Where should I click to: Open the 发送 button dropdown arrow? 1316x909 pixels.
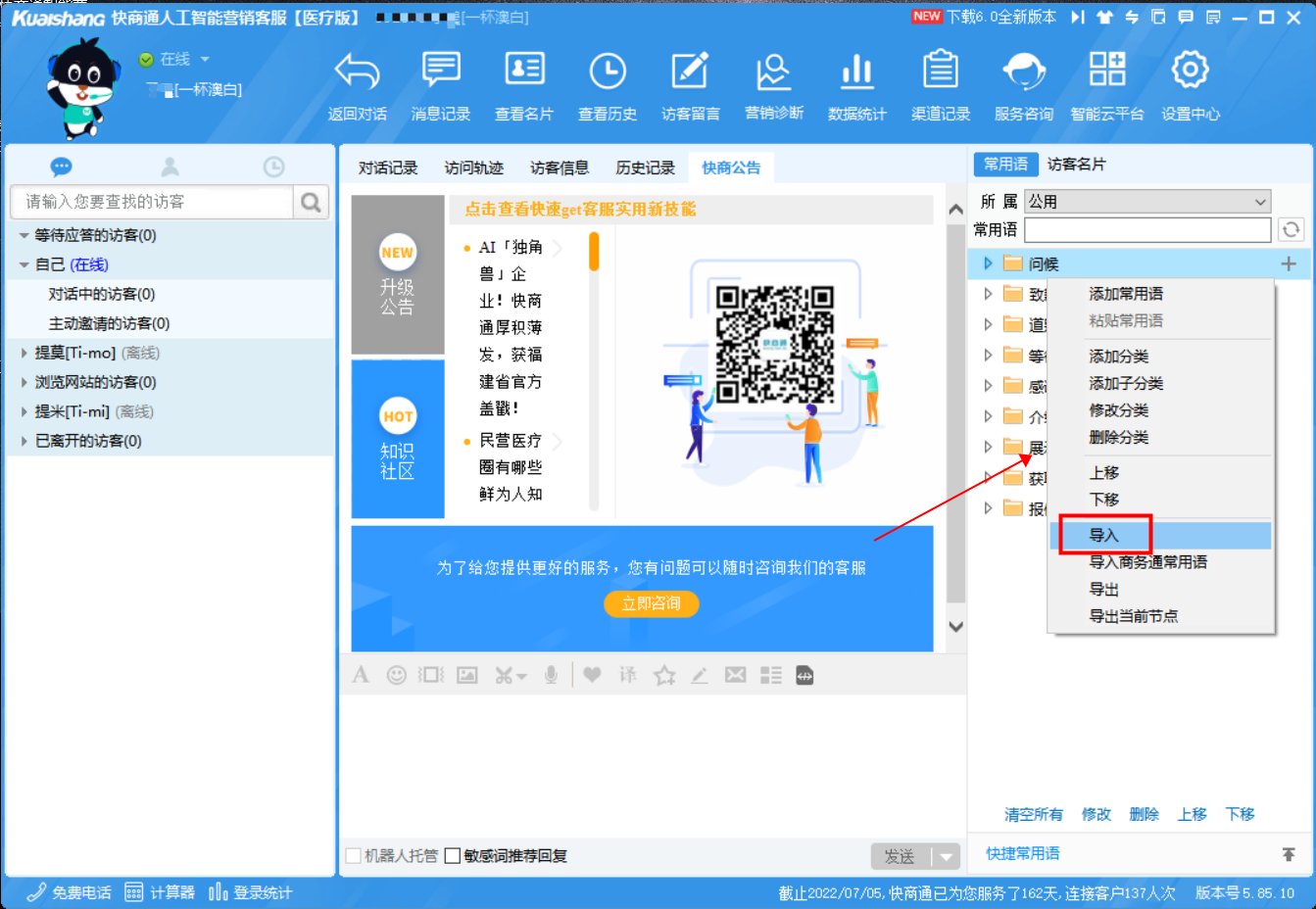point(946,857)
